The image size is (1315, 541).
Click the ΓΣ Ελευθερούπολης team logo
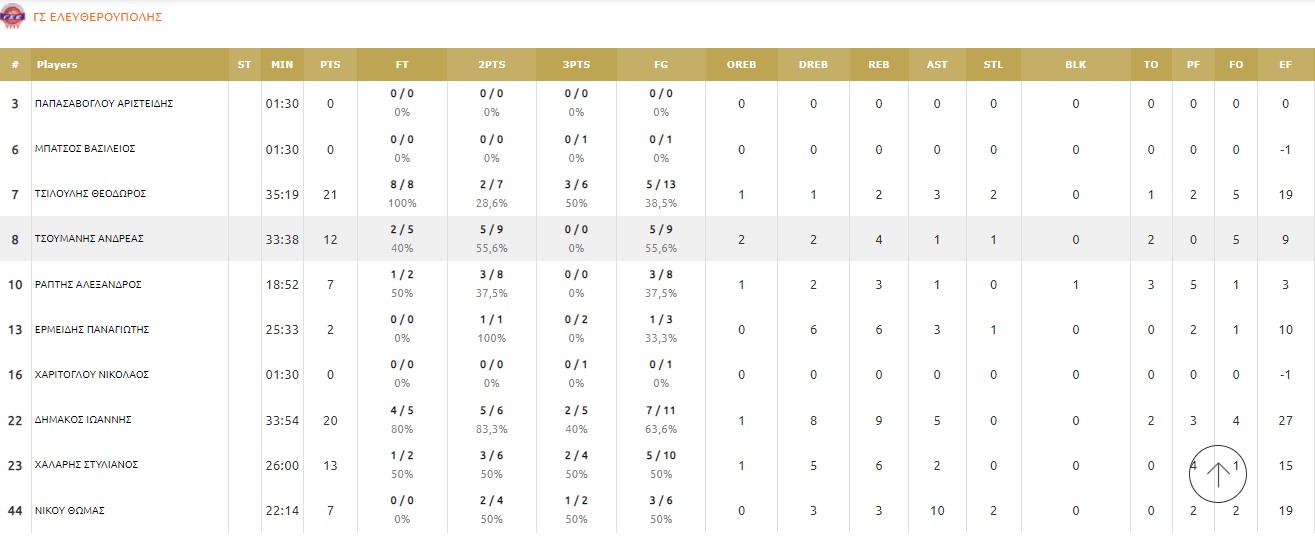(x=15, y=16)
